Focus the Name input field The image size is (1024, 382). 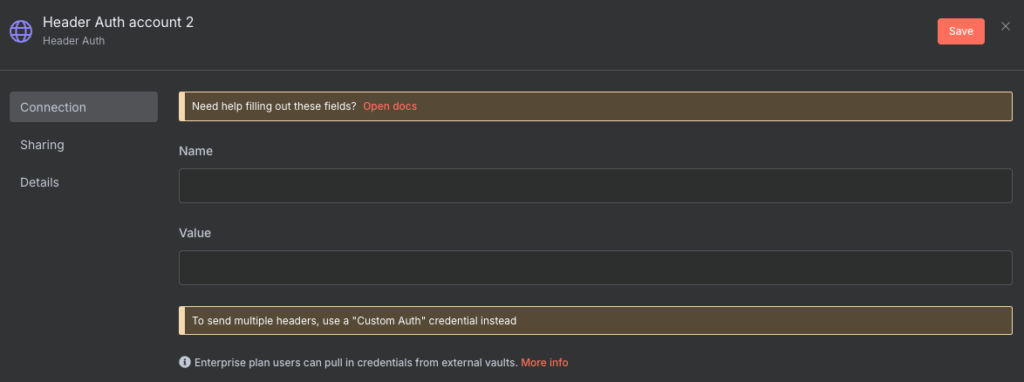click(596, 185)
